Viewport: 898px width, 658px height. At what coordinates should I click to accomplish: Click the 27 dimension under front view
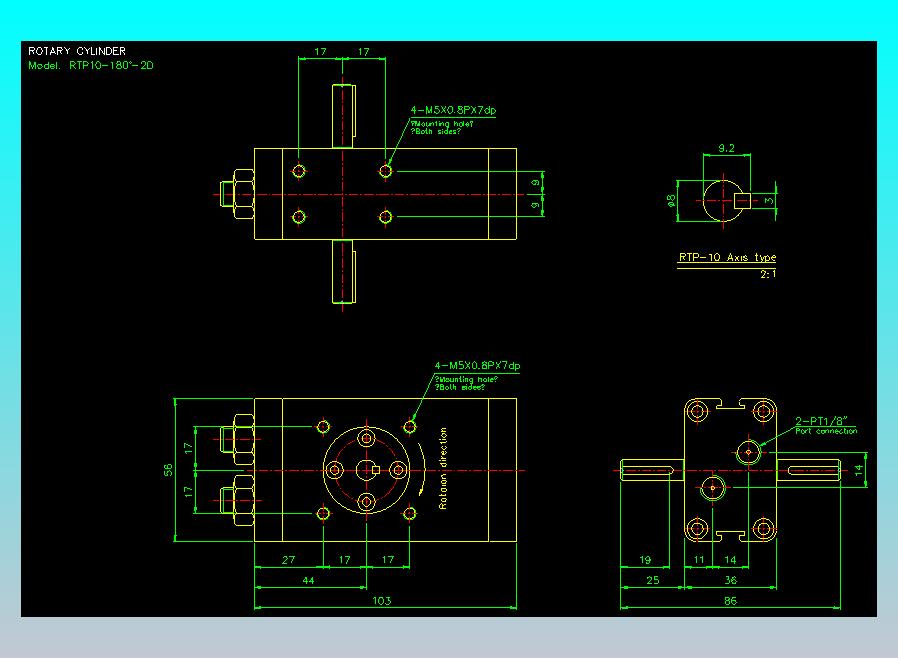coord(289,560)
